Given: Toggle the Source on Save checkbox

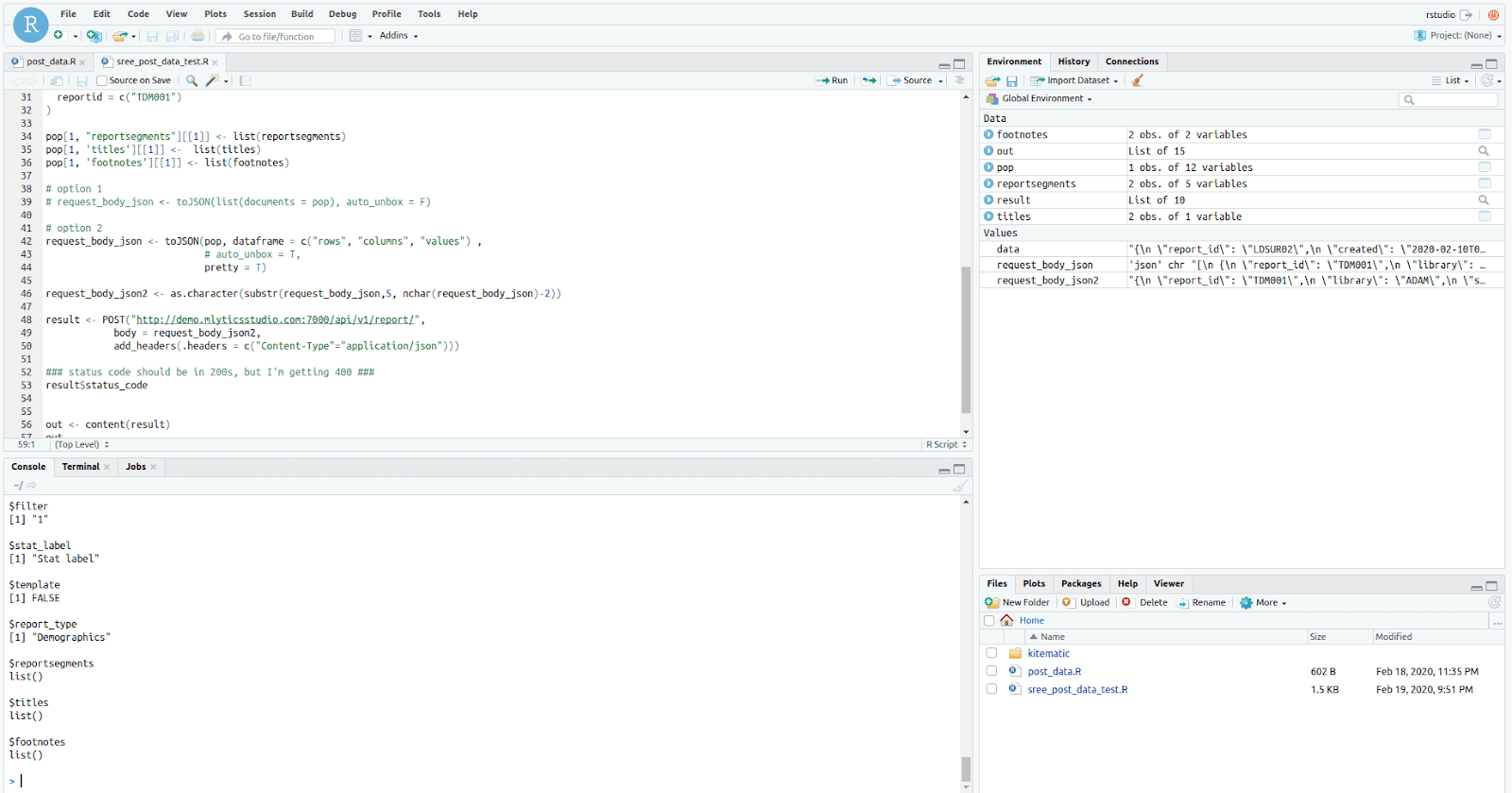Looking at the screenshot, I should (102, 80).
